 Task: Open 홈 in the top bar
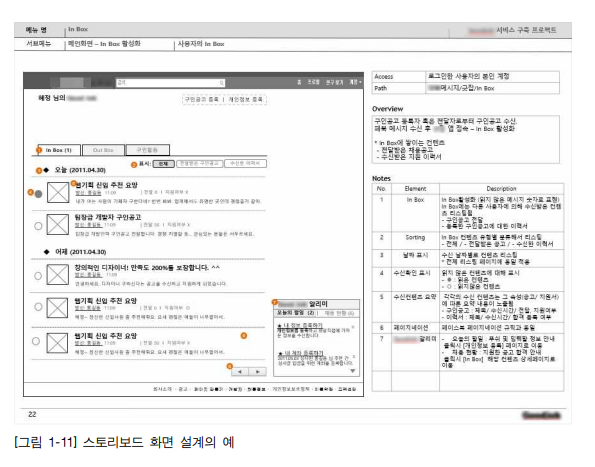(299, 82)
